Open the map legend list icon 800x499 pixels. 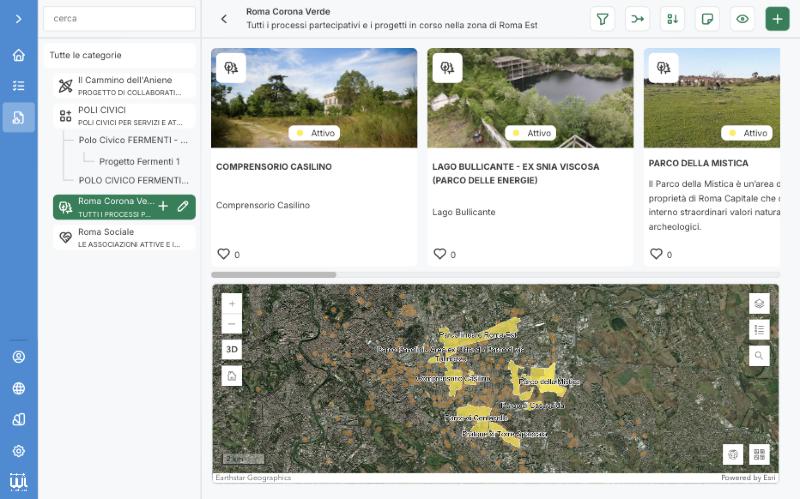759,330
